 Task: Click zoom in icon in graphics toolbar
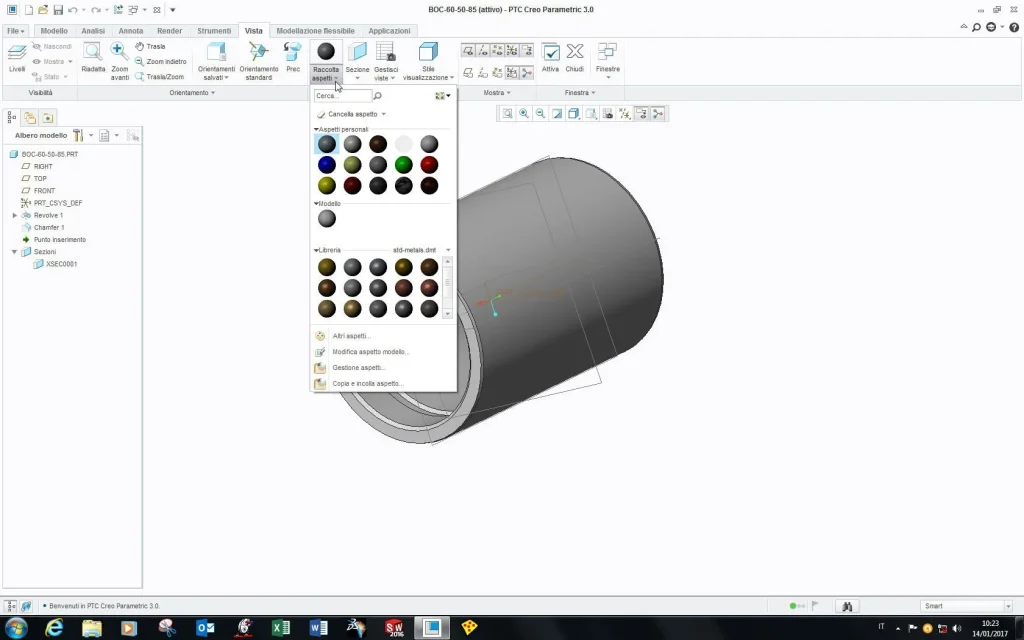[x=524, y=114]
